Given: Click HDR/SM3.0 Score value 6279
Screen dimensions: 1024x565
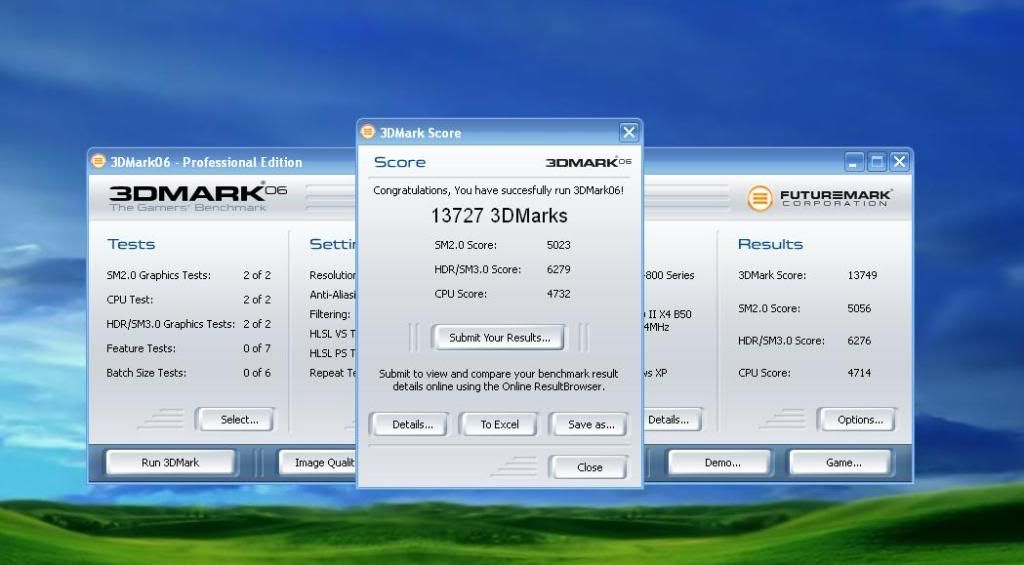Looking at the screenshot, I should pyautogui.click(x=558, y=269).
